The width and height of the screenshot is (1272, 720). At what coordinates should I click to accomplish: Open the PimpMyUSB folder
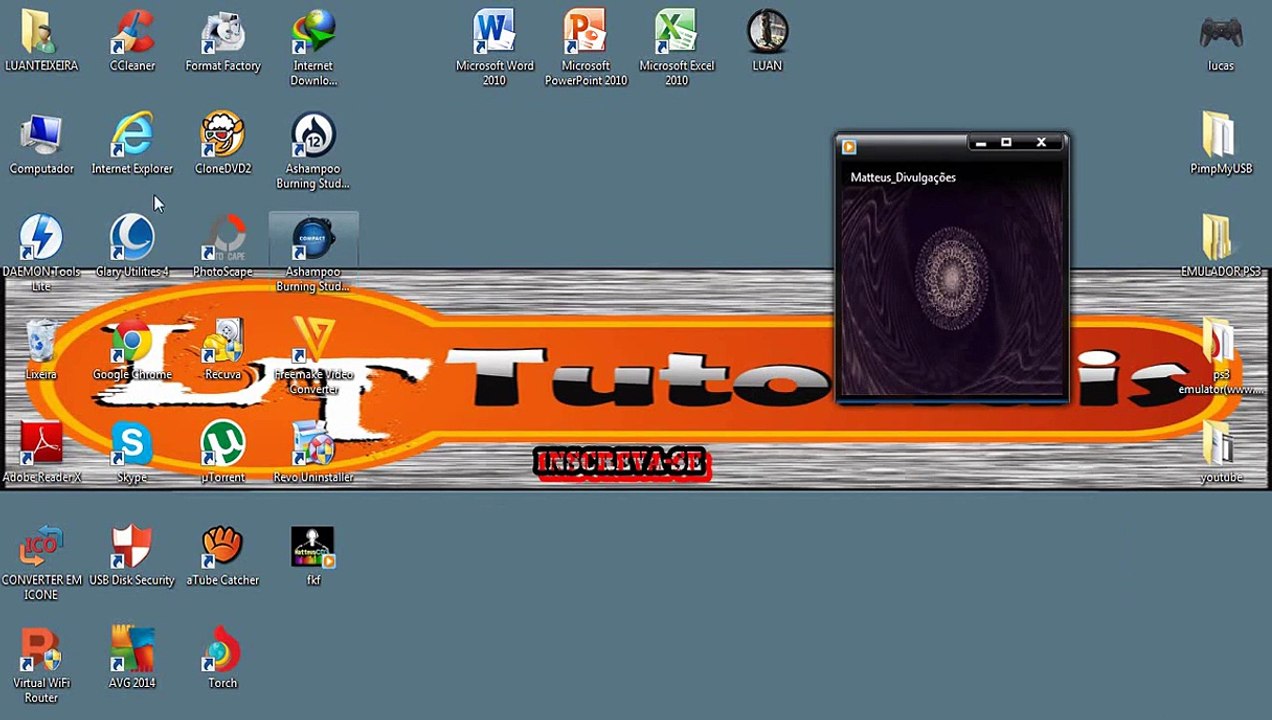click(x=1221, y=143)
